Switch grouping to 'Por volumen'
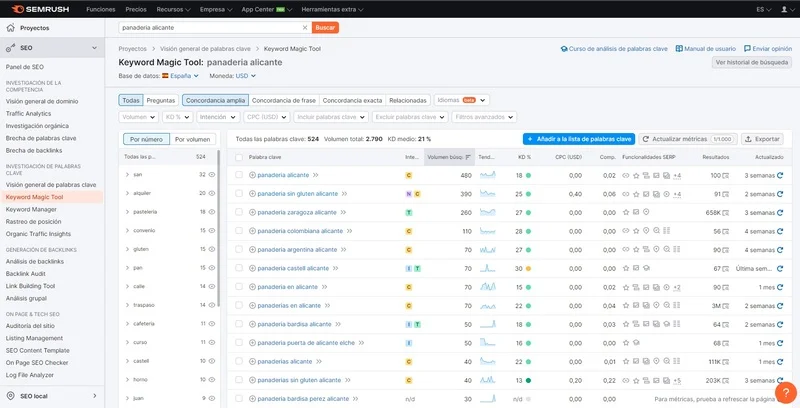Screen dimensions: 800x408 193,139
